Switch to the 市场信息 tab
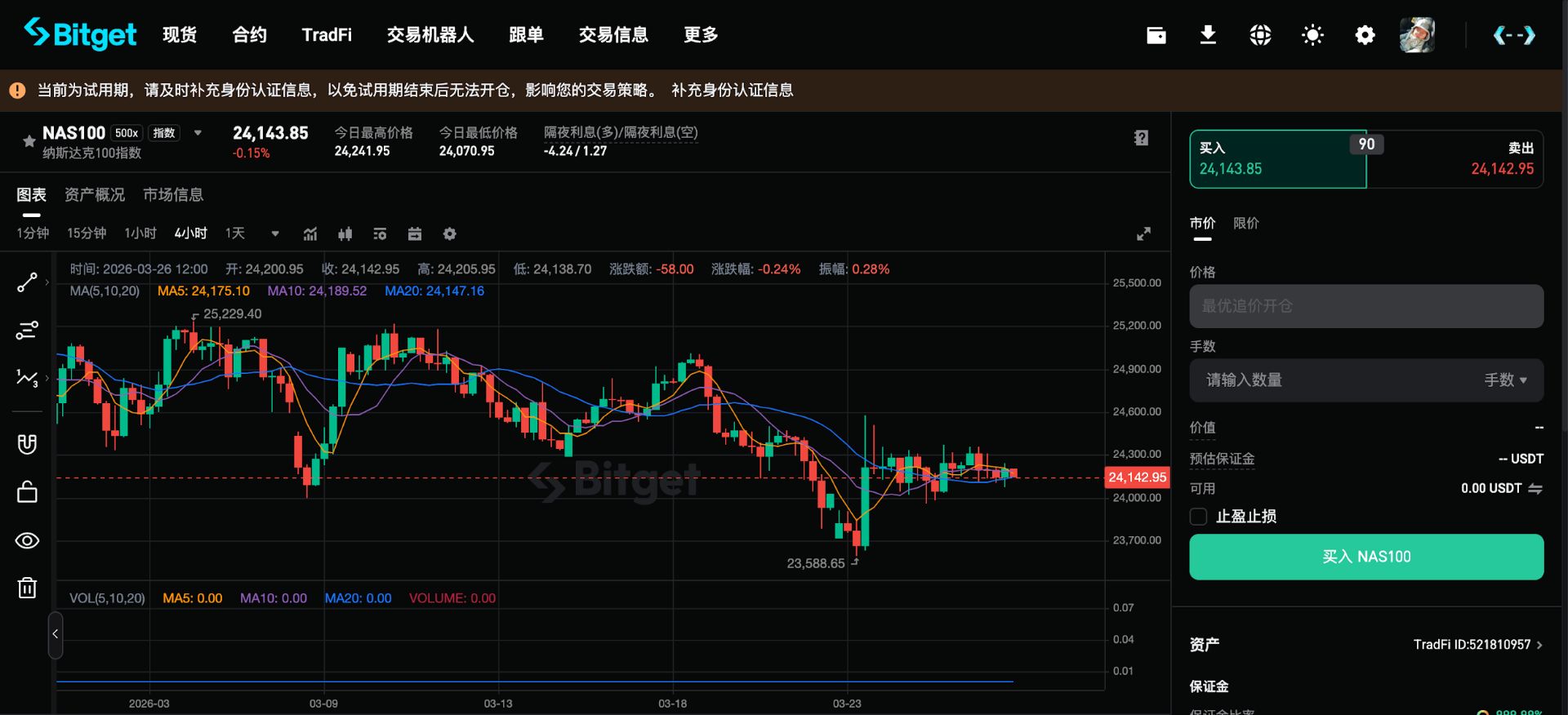The height and width of the screenshot is (715, 1568). pyautogui.click(x=173, y=195)
